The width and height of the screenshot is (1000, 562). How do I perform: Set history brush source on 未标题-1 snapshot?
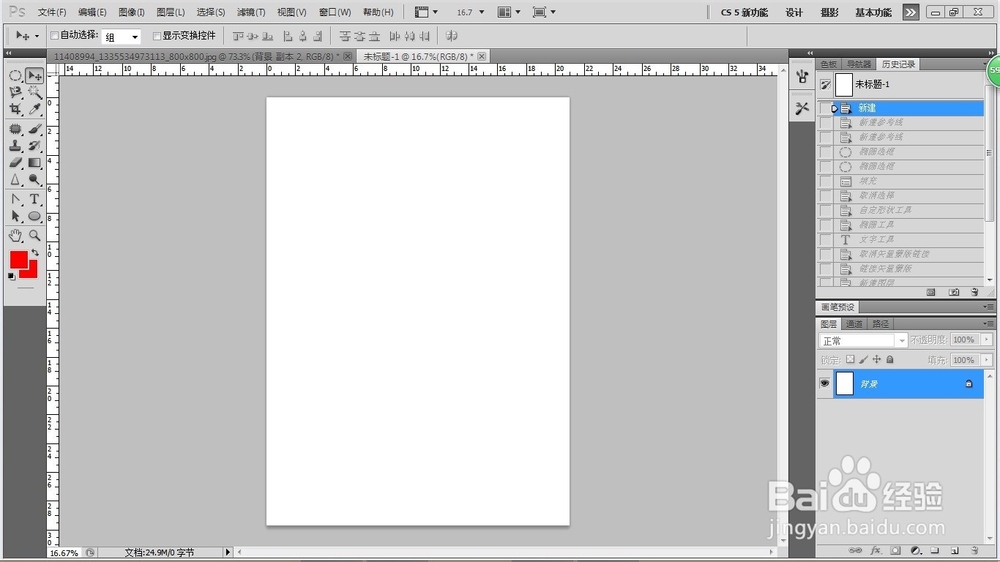(x=825, y=84)
